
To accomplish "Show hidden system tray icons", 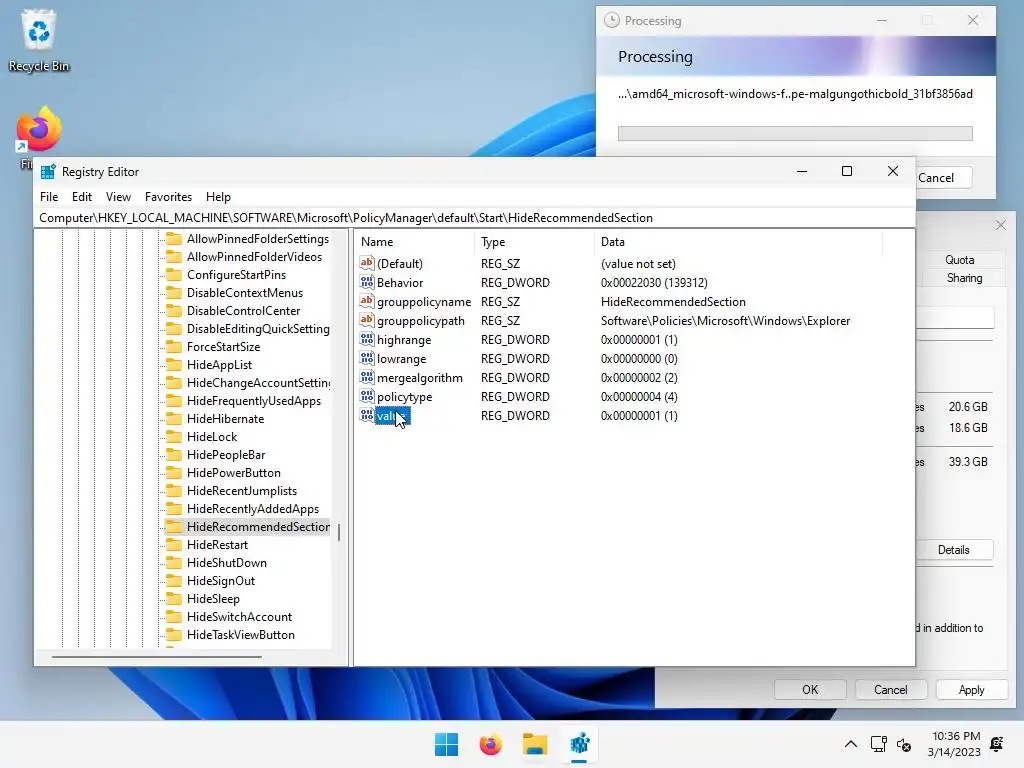I will pyautogui.click(x=850, y=744).
